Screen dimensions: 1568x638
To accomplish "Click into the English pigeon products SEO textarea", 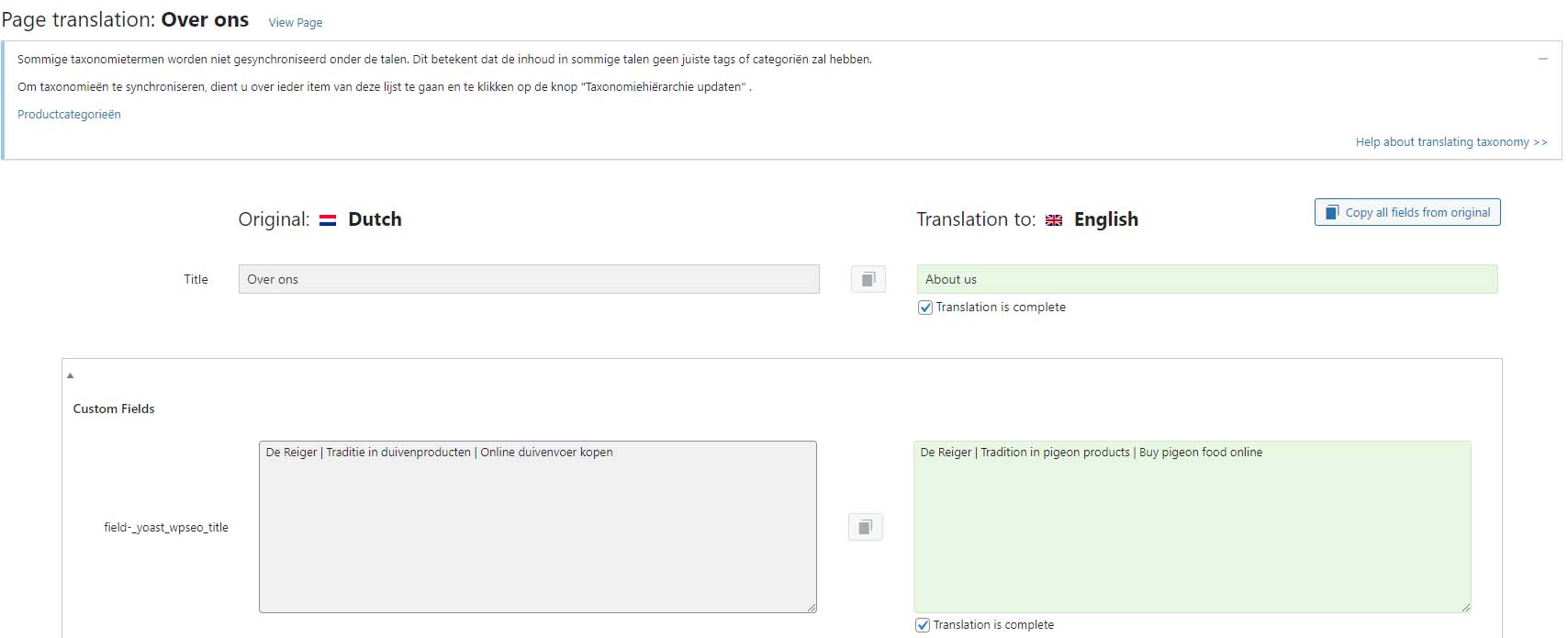I will pyautogui.click(x=1193, y=527).
